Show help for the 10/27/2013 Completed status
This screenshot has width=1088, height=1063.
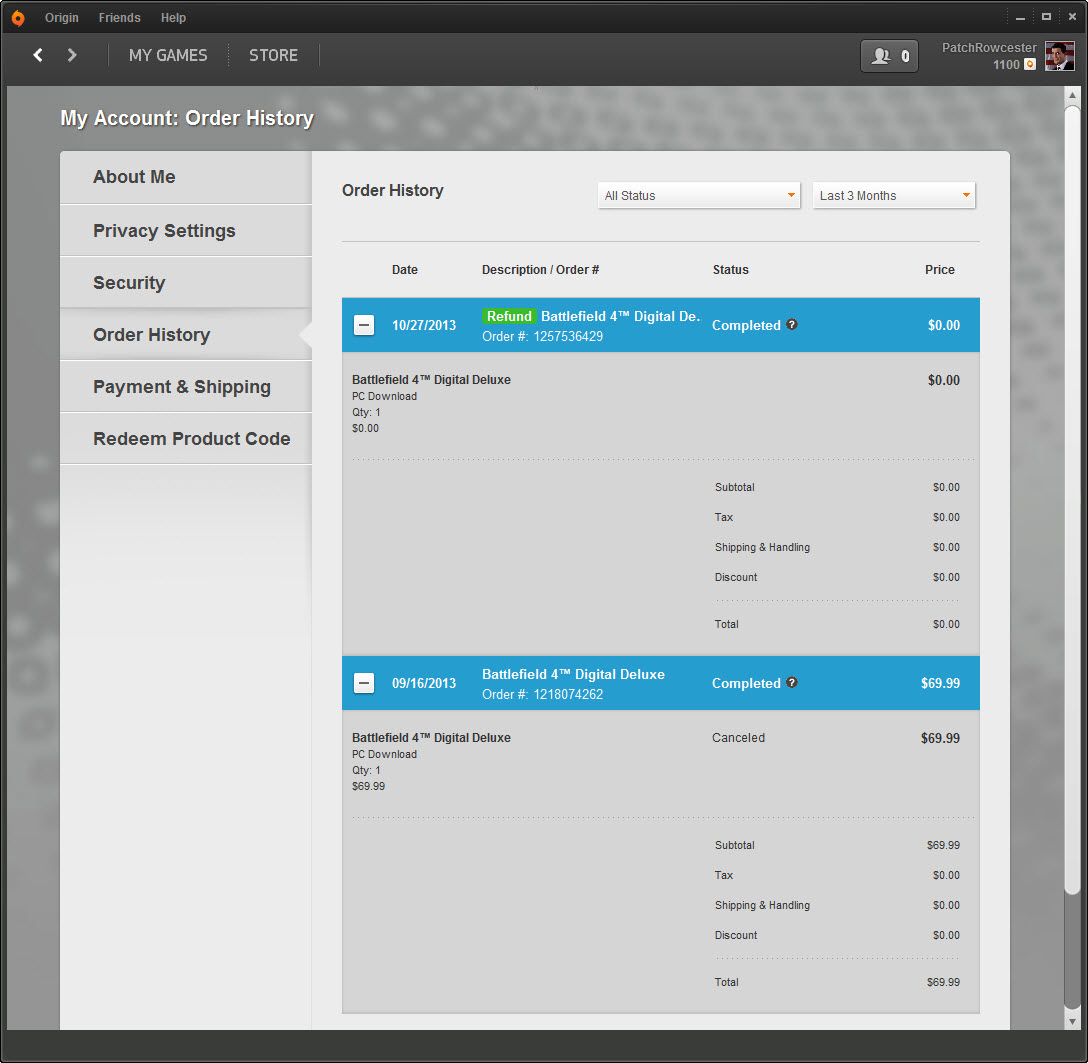(792, 324)
